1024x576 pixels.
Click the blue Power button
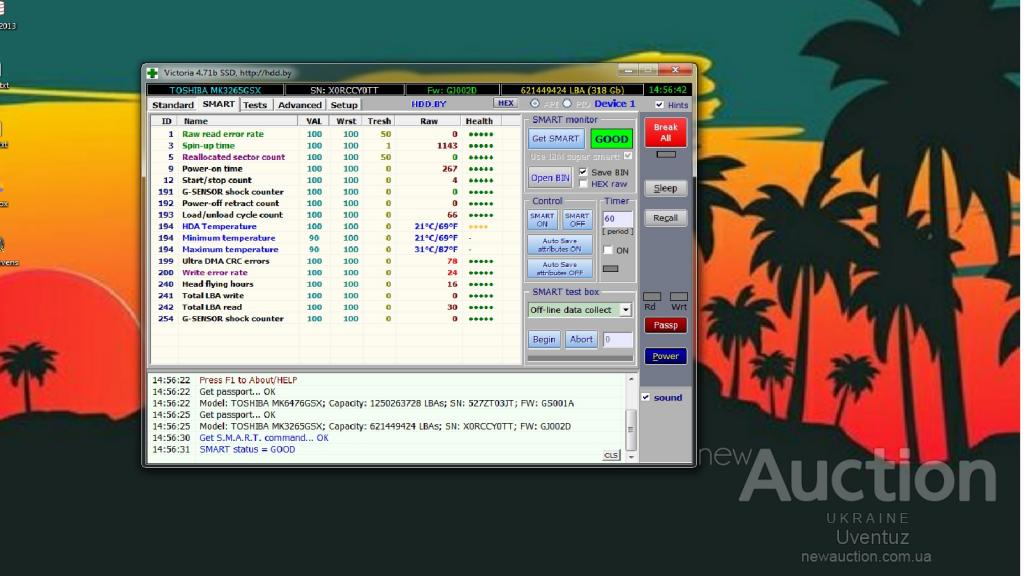(x=665, y=356)
